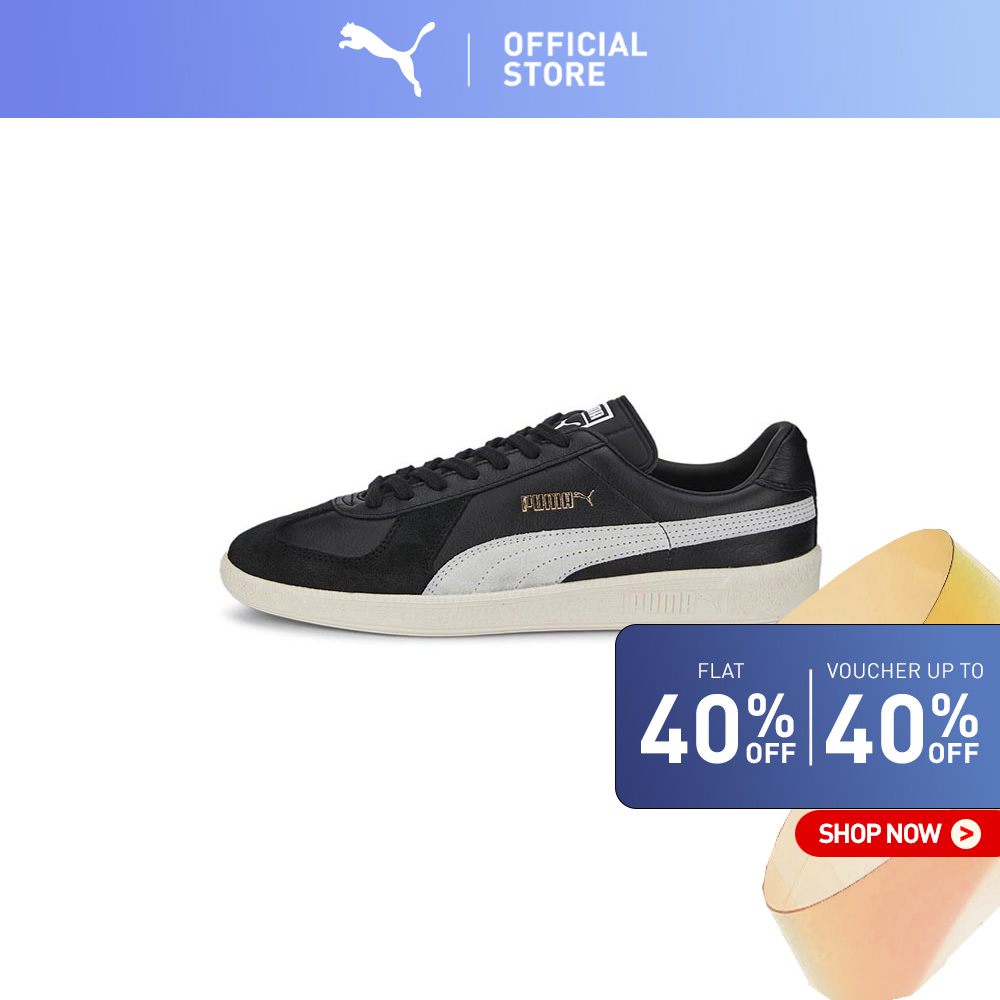Viewport: 1000px width, 1000px height.
Task: Click the SHOP NOW red button
Action: 897,834
